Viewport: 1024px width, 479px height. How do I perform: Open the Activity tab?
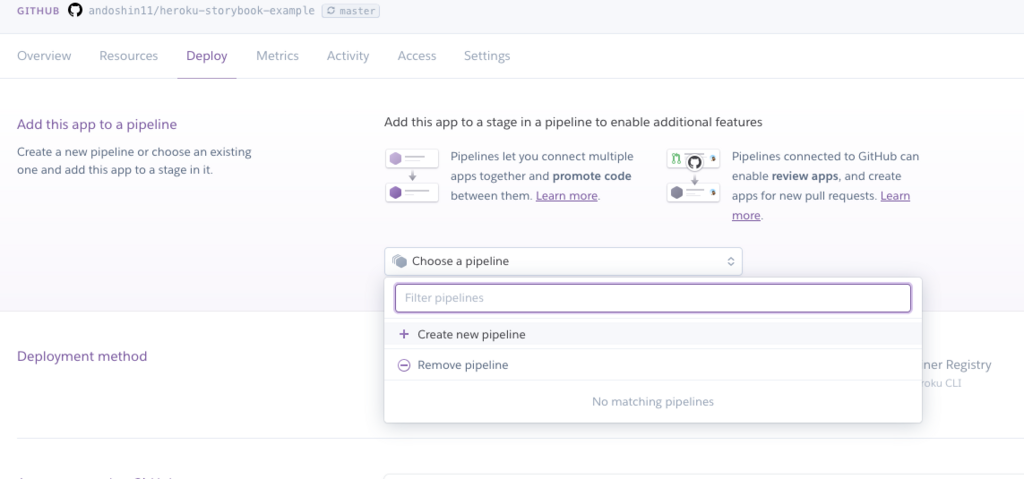pos(348,56)
